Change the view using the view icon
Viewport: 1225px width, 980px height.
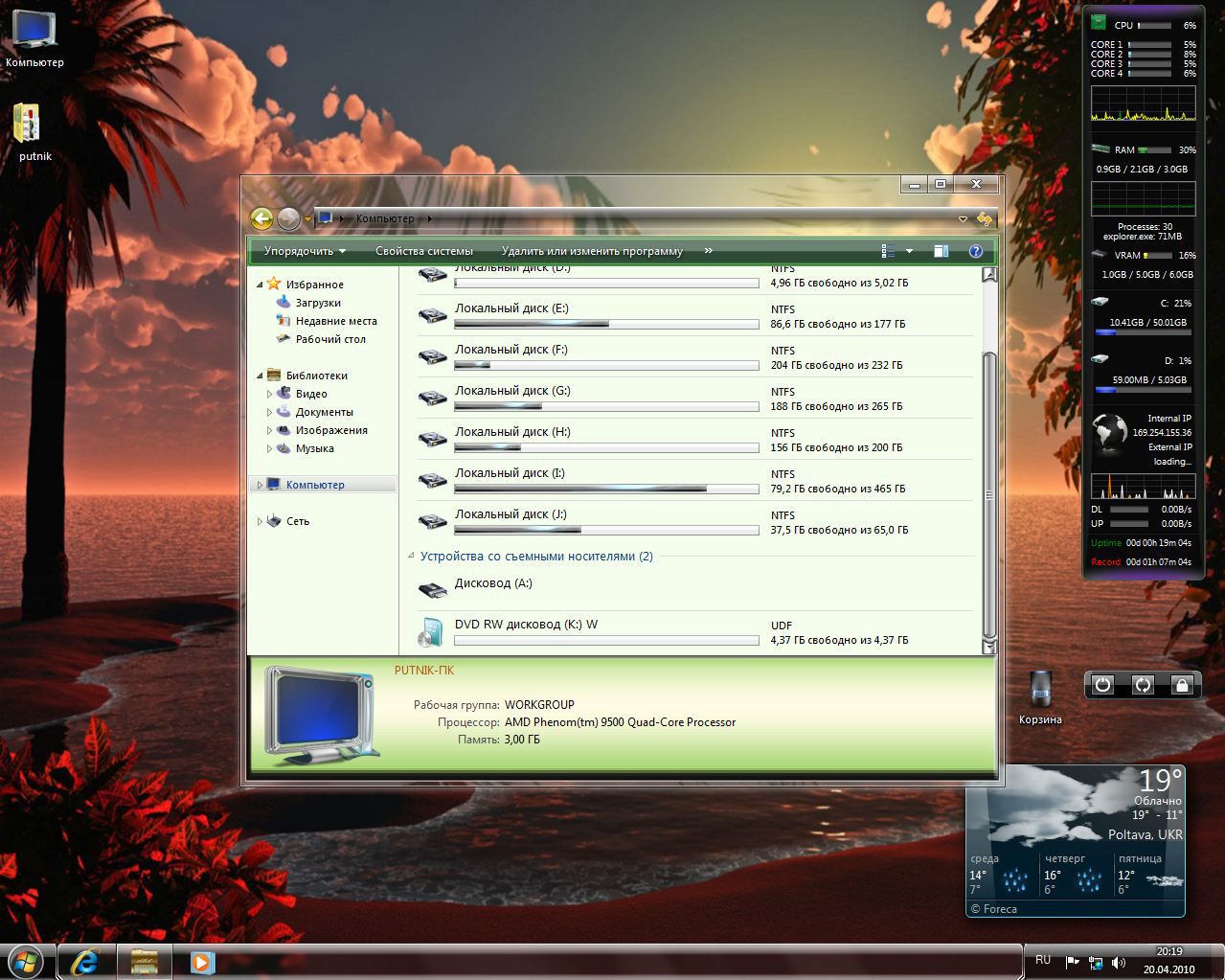pyautogui.click(x=888, y=251)
